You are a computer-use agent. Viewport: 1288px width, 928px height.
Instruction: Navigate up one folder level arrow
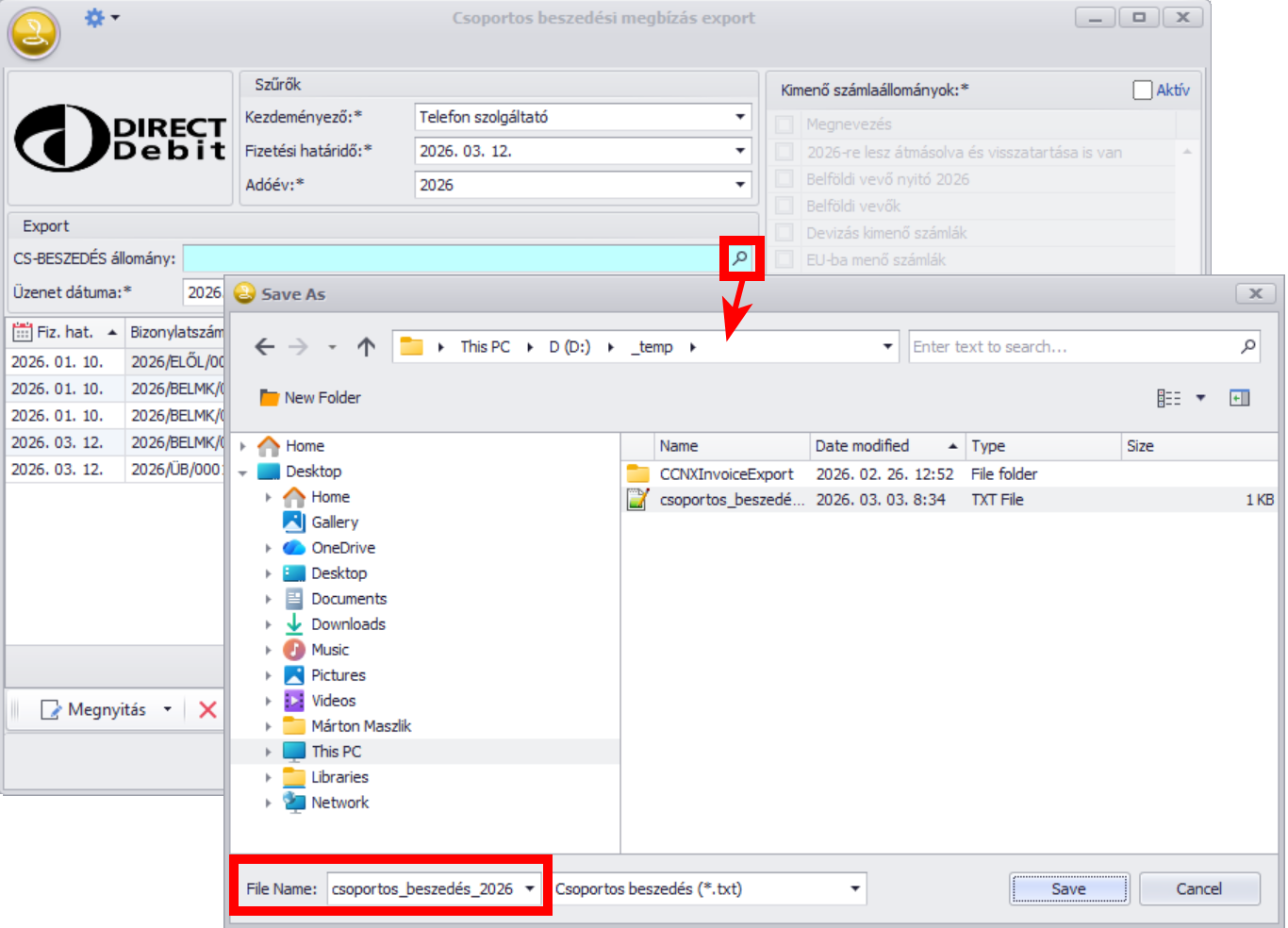(x=366, y=347)
